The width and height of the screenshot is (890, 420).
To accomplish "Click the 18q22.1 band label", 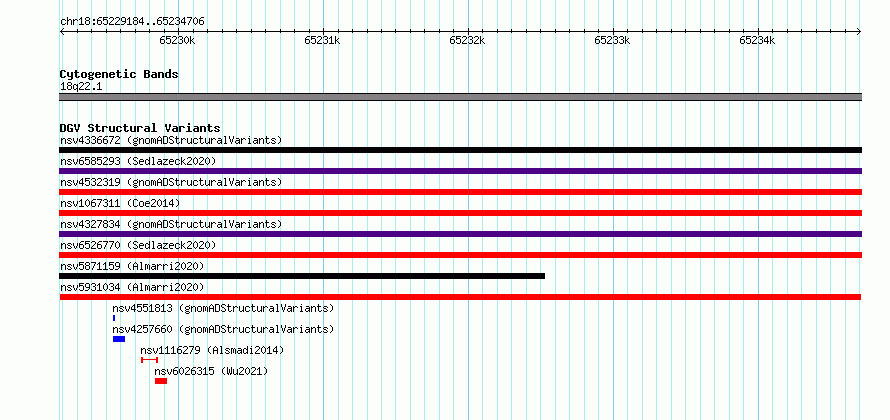I will pyautogui.click(x=81, y=86).
